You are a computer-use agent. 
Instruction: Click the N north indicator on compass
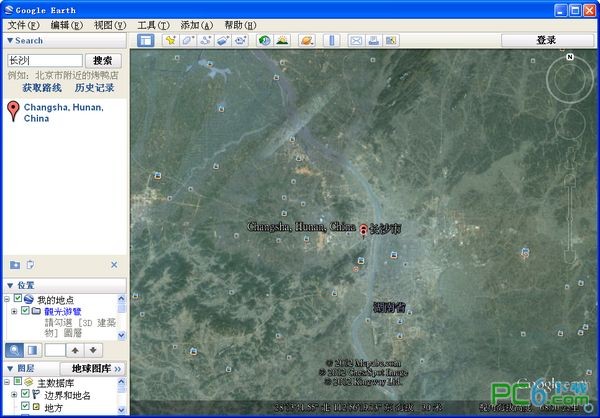[570, 57]
